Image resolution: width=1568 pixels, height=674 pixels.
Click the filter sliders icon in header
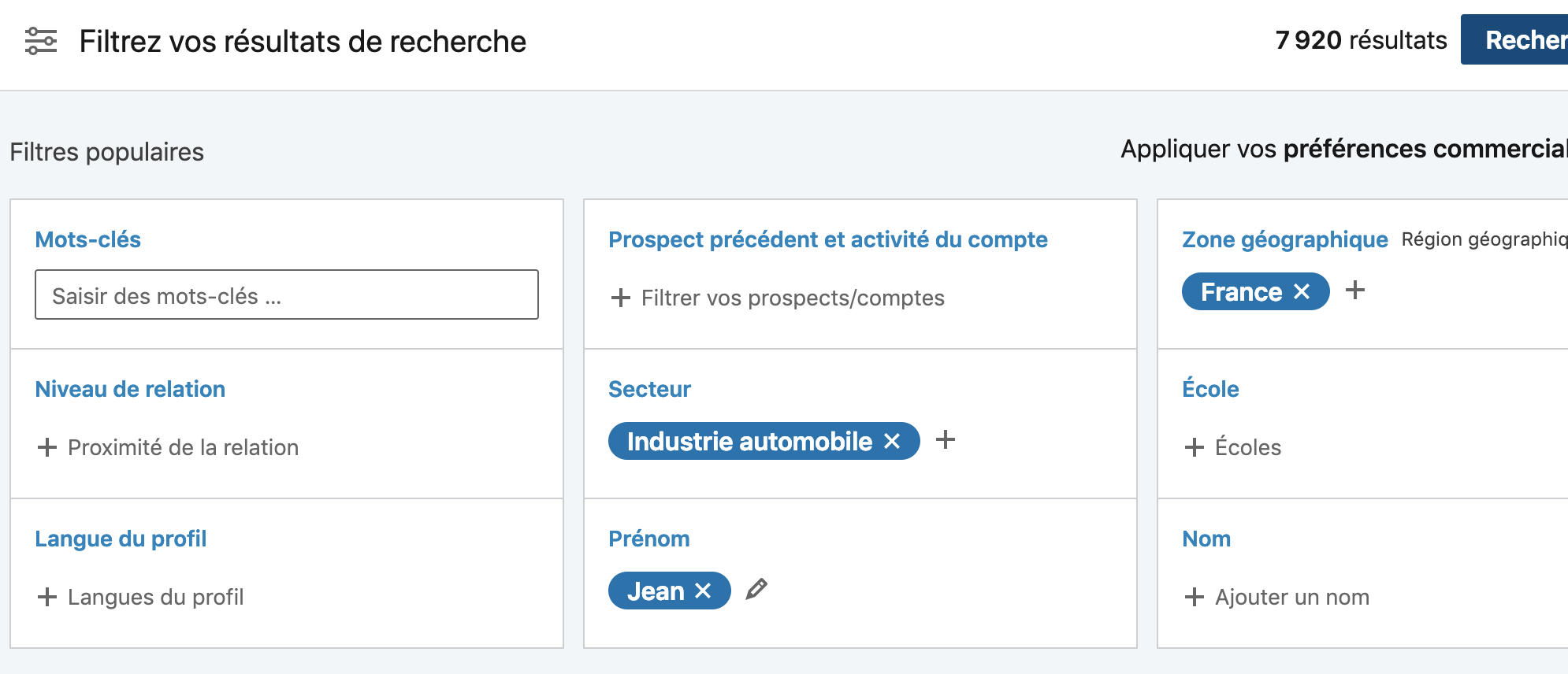[41, 41]
